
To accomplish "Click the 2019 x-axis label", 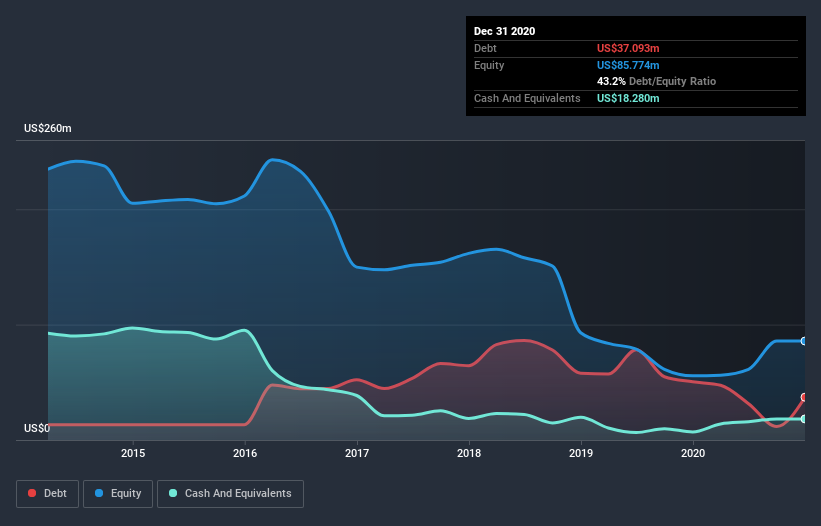I will [581, 453].
